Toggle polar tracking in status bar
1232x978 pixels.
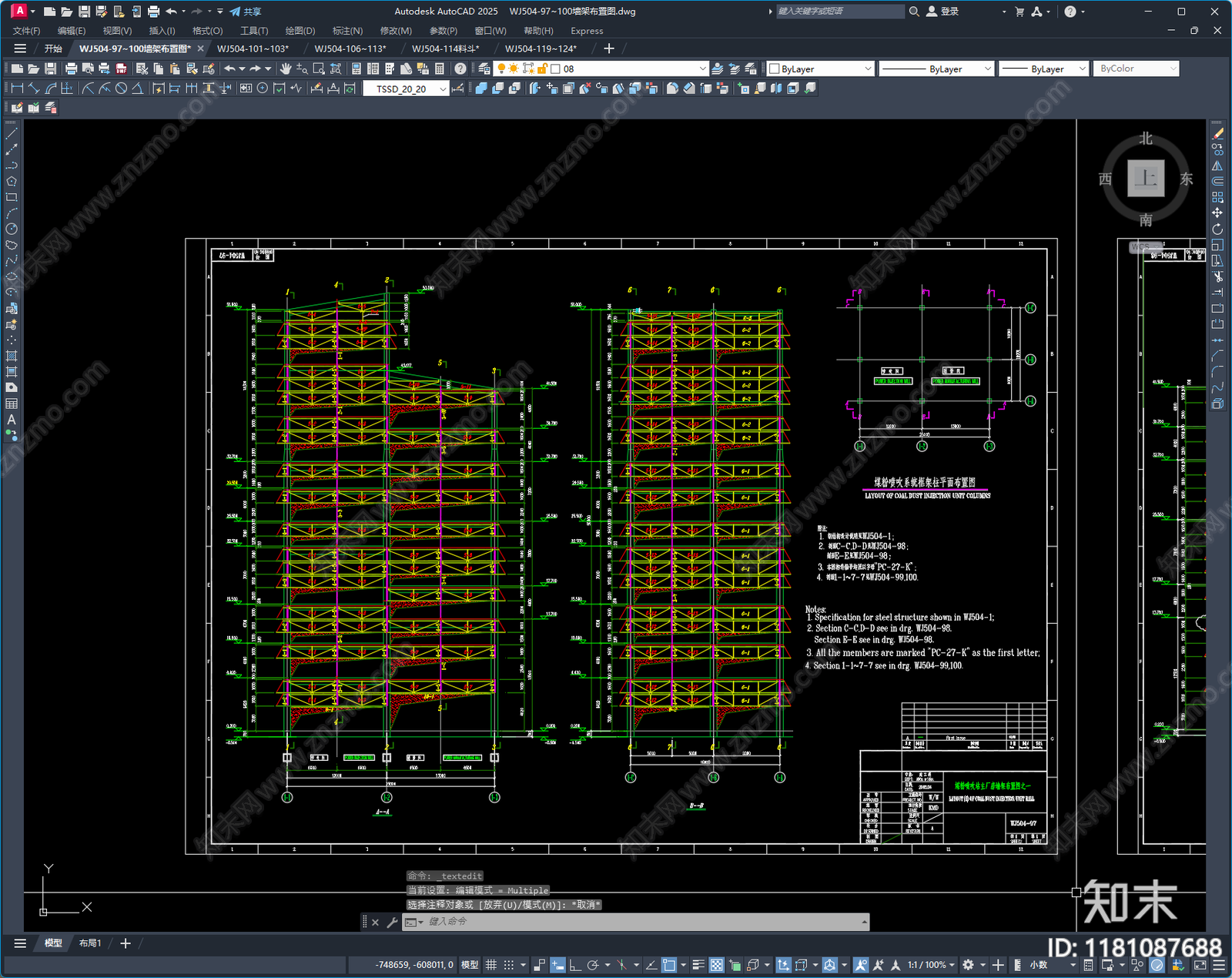pos(593,965)
